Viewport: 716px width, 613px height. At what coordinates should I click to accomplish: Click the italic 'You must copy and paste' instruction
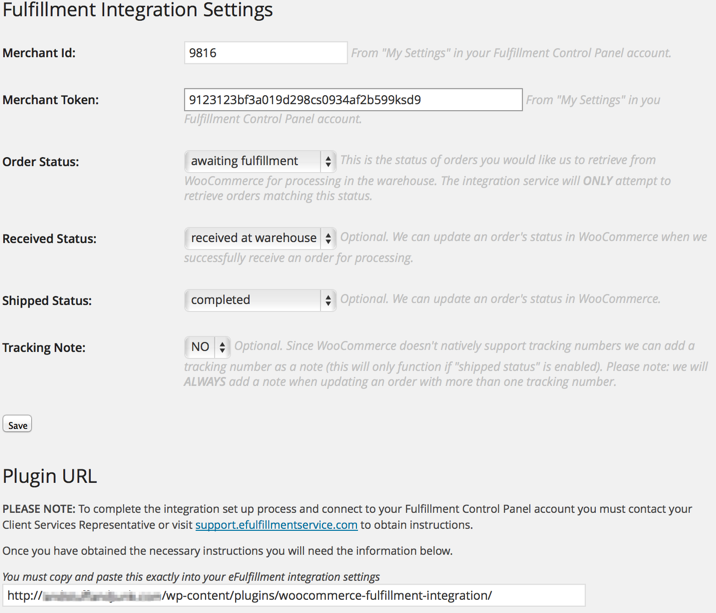190,577
